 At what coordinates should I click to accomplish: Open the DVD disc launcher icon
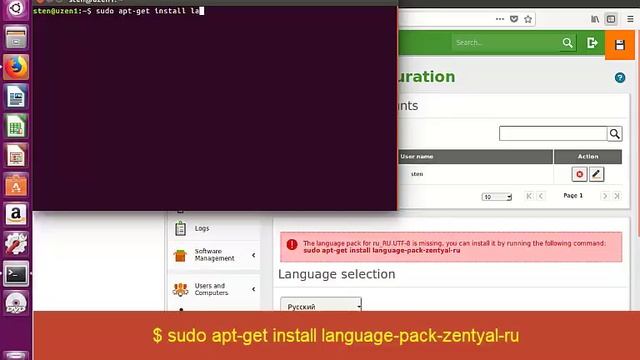[16, 303]
